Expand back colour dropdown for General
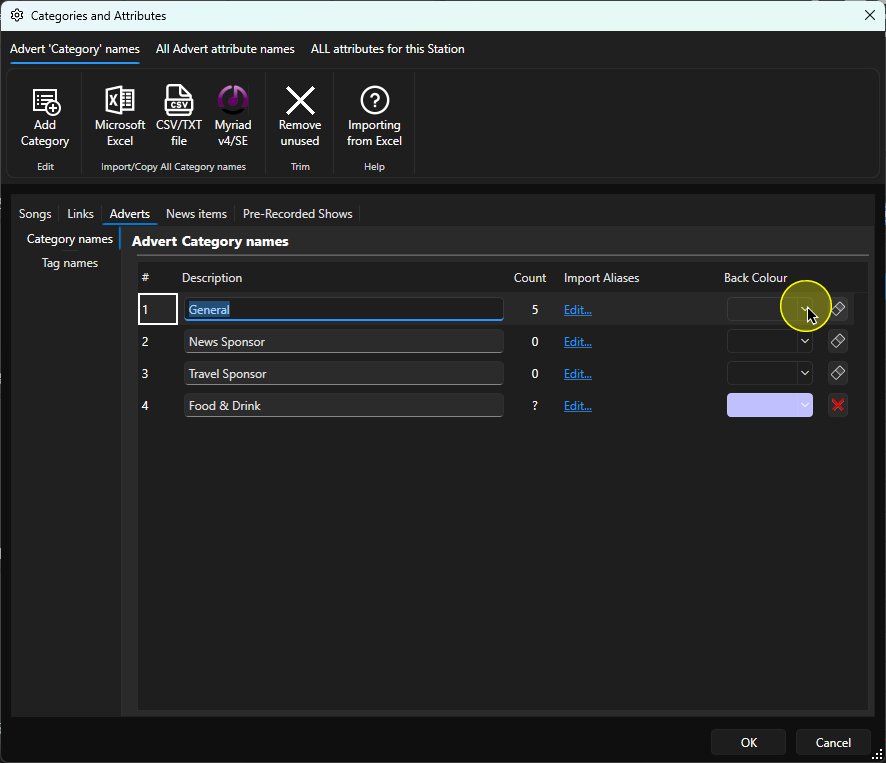Image resolution: width=886 pixels, height=763 pixels. [x=805, y=309]
